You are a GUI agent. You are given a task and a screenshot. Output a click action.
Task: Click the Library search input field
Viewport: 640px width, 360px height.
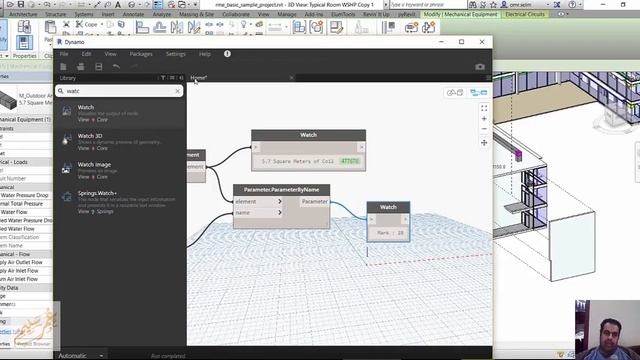point(119,91)
